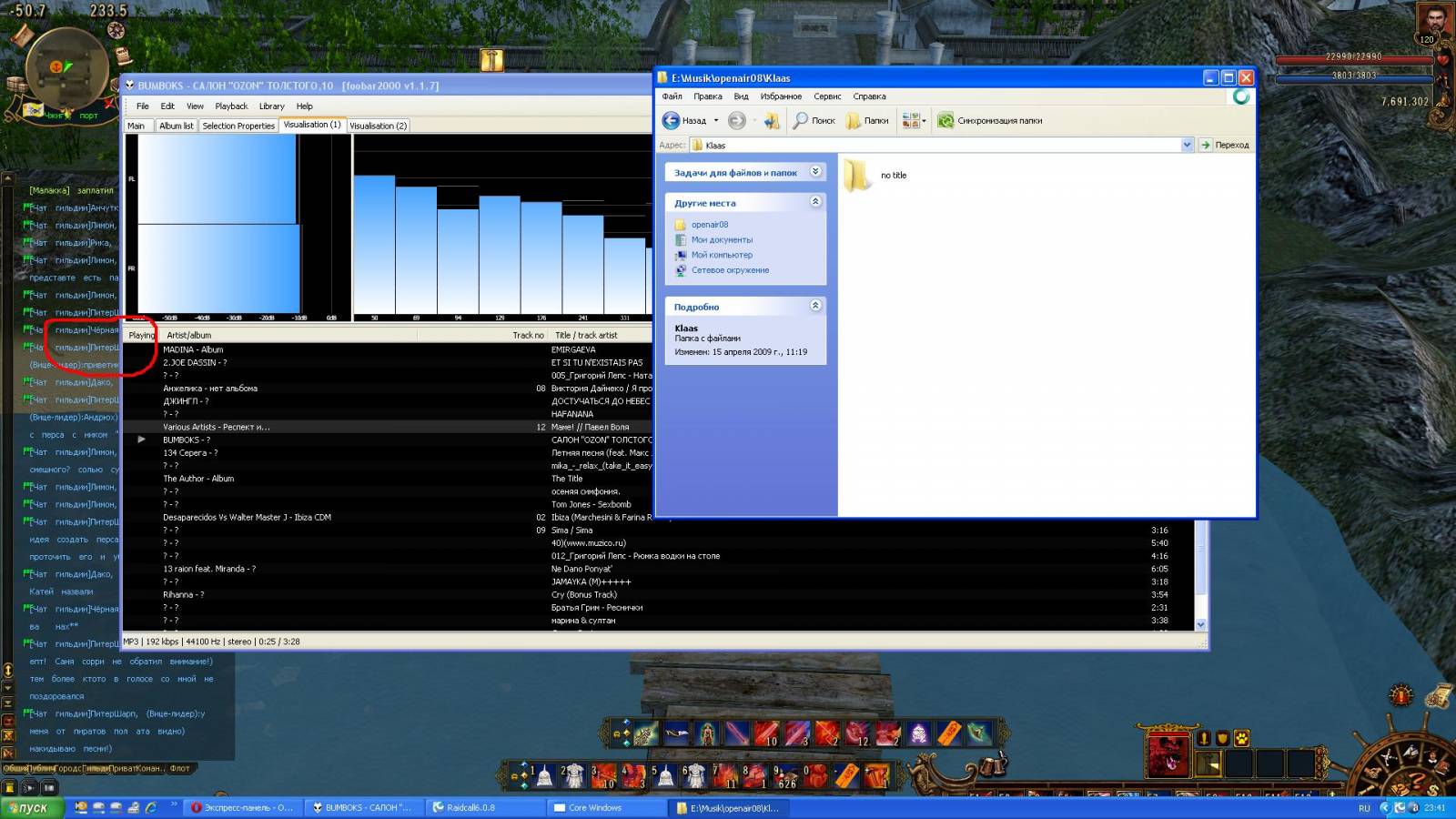This screenshot has height=819, width=1456.
Task: Switch to the Album list tab
Action: (176, 126)
